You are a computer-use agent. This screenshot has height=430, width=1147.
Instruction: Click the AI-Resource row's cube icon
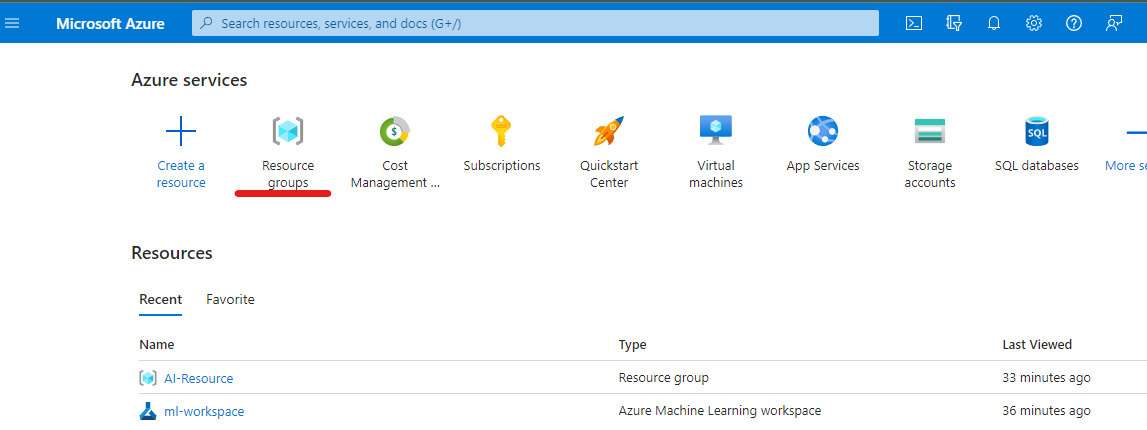[x=148, y=378]
